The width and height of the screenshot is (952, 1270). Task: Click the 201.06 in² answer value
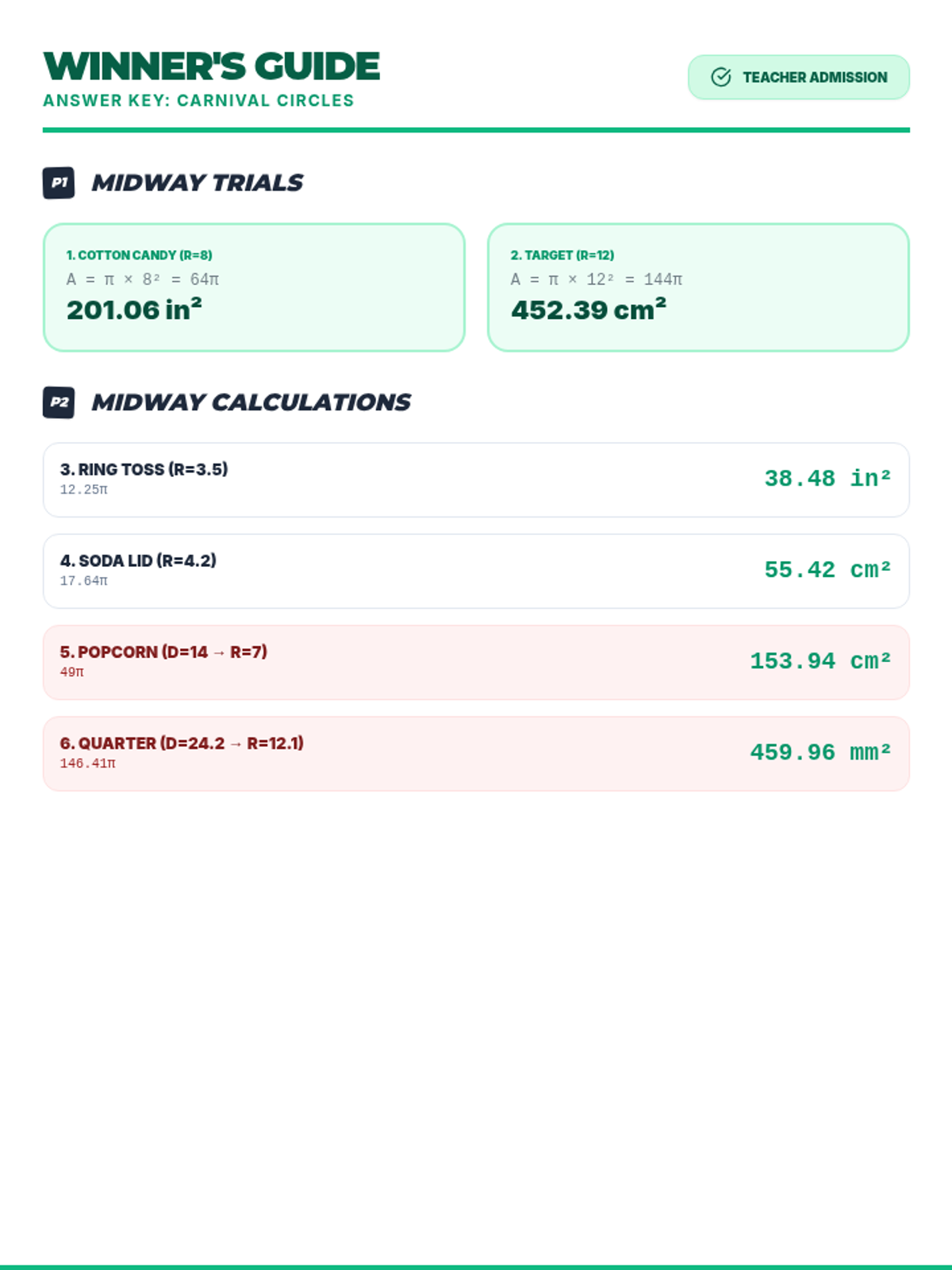point(134,310)
